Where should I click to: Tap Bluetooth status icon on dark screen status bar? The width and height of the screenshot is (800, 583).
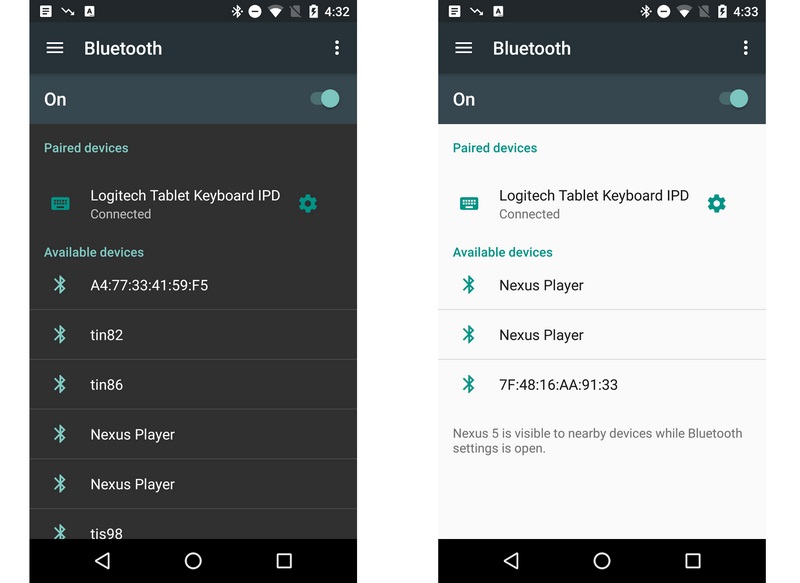click(237, 11)
